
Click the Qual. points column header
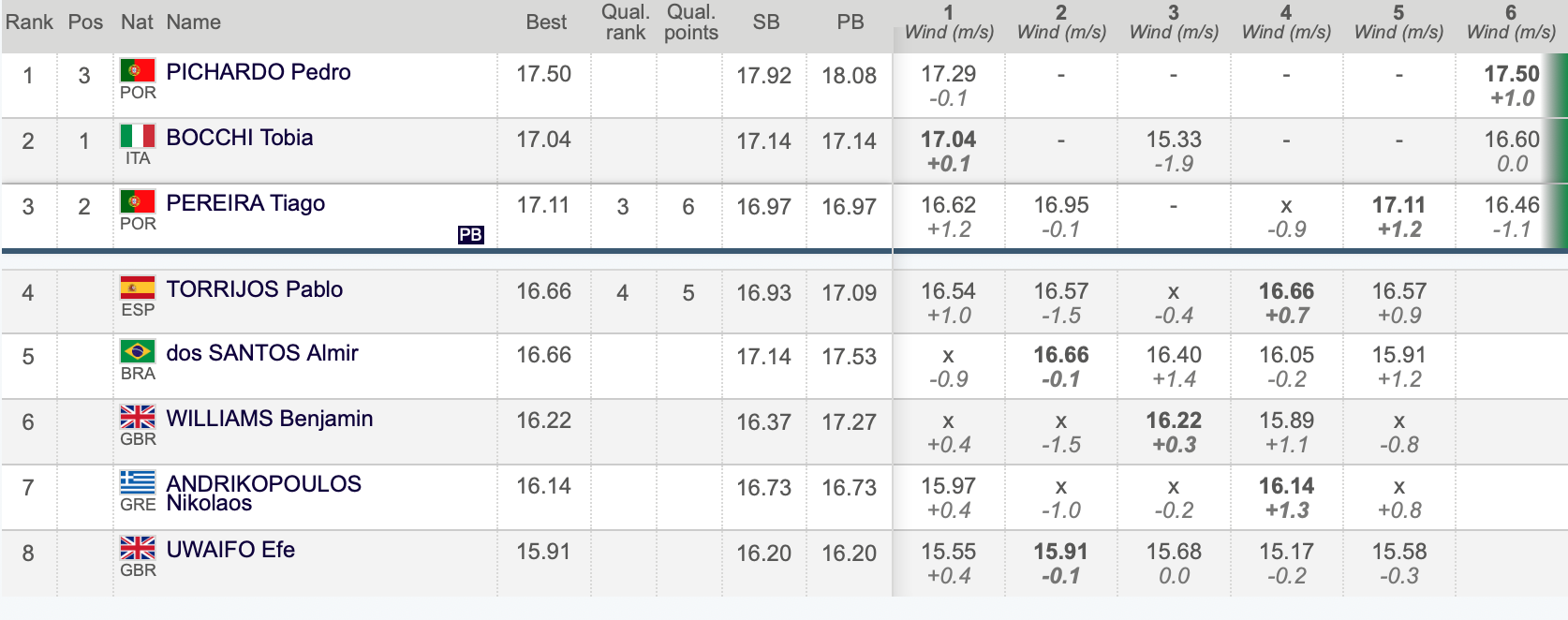tap(691, 22)
